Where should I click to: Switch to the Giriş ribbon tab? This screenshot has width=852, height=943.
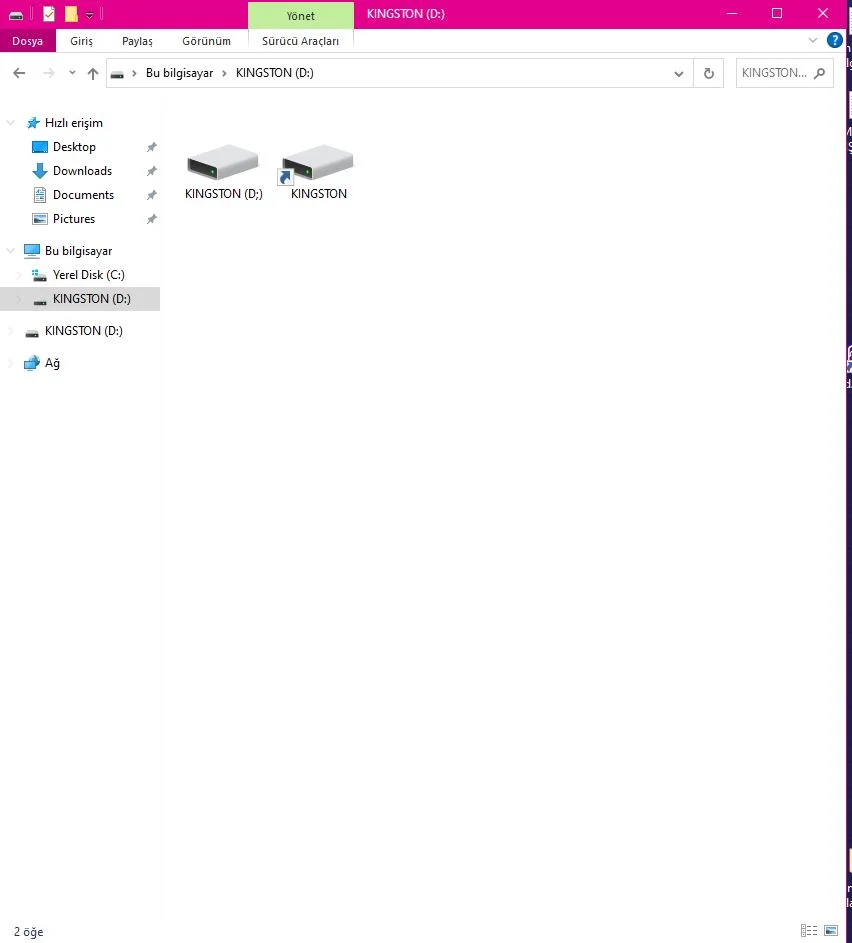81,41
